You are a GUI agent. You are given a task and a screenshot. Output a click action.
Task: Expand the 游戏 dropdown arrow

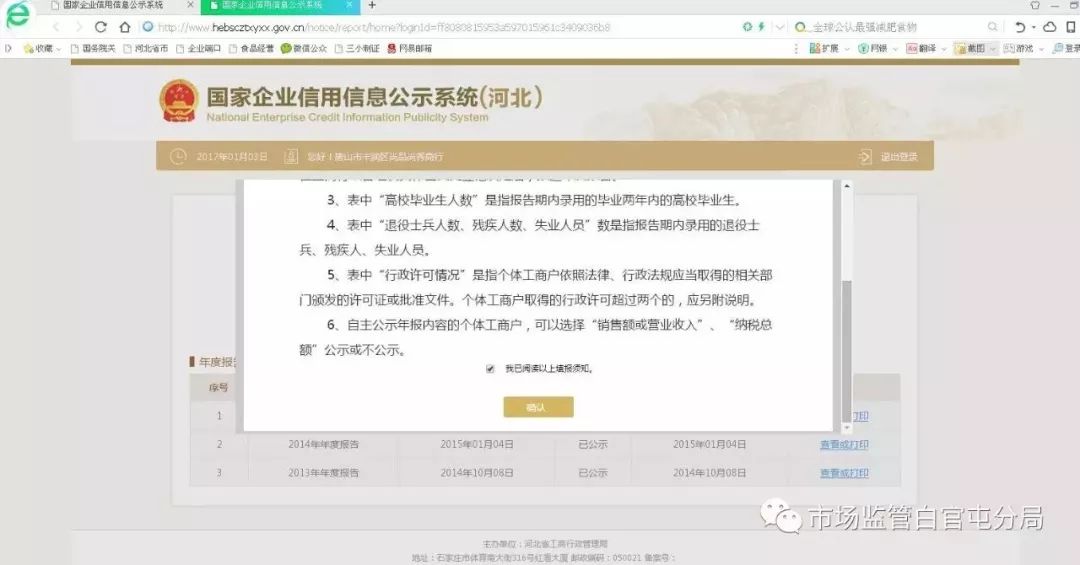coord(1041,49)
